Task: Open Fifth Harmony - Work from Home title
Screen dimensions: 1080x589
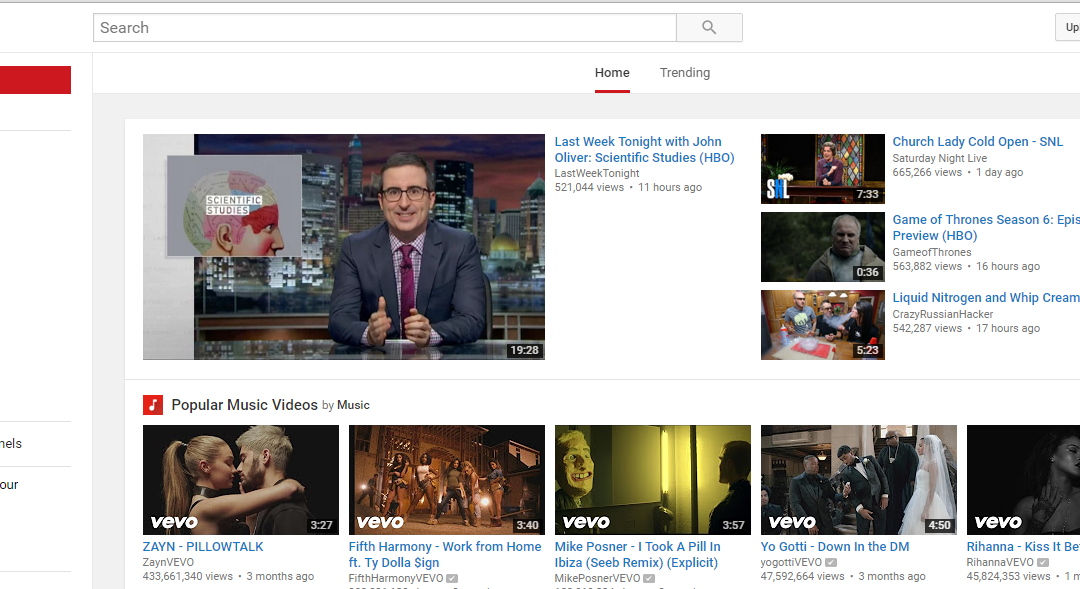Action: coord(445,555)
